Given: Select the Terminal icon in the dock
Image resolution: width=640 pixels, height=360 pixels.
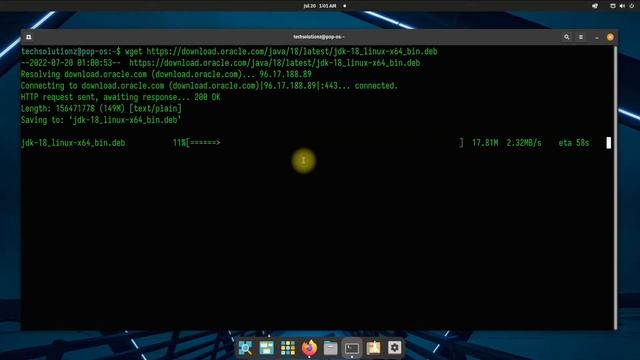Looking at the screenshot, I should point(352,348).
